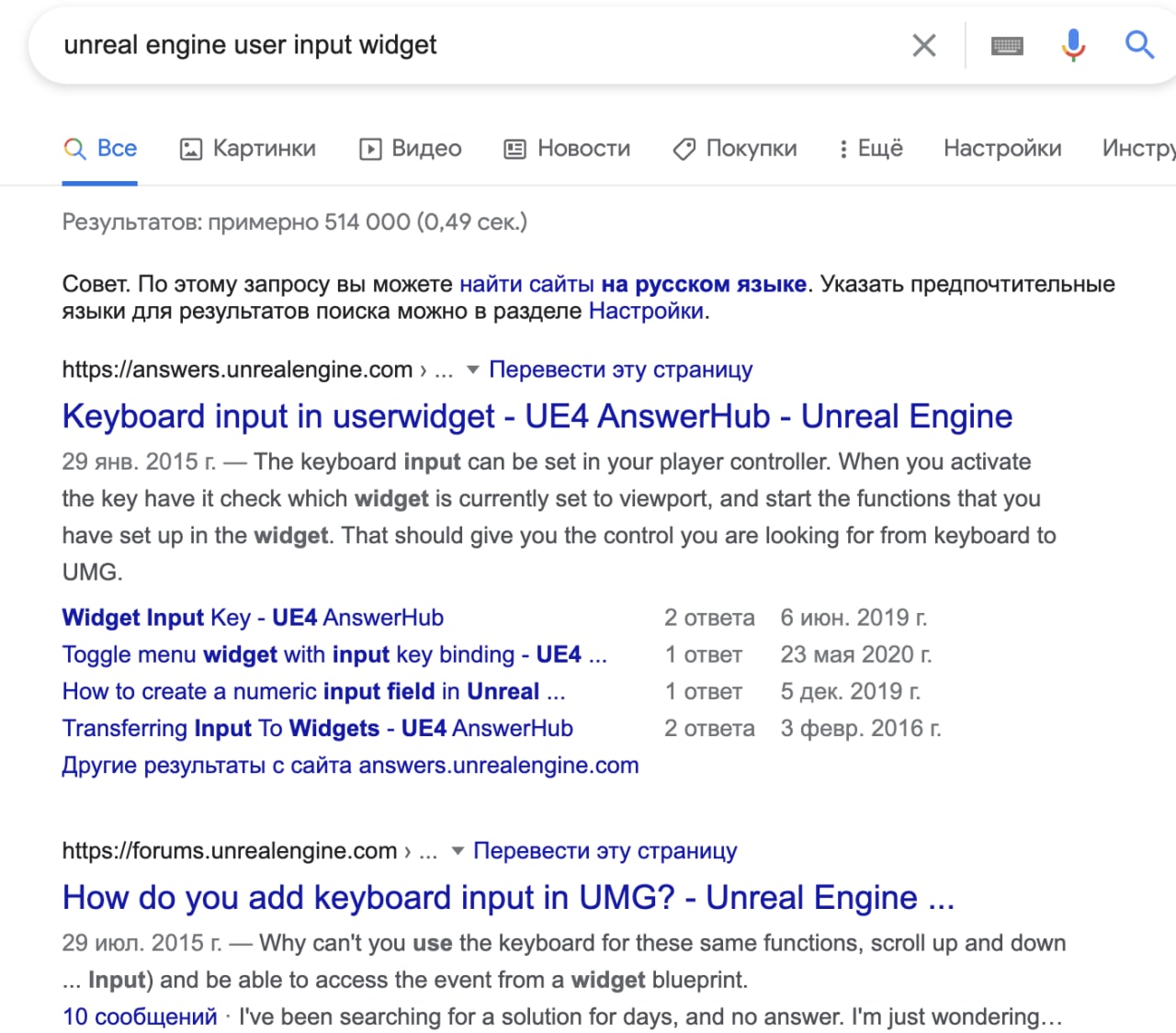This screenshot has height=1033, width=1176.
Task: Click the '10 сообщений' link
Action: [140, 1016]
